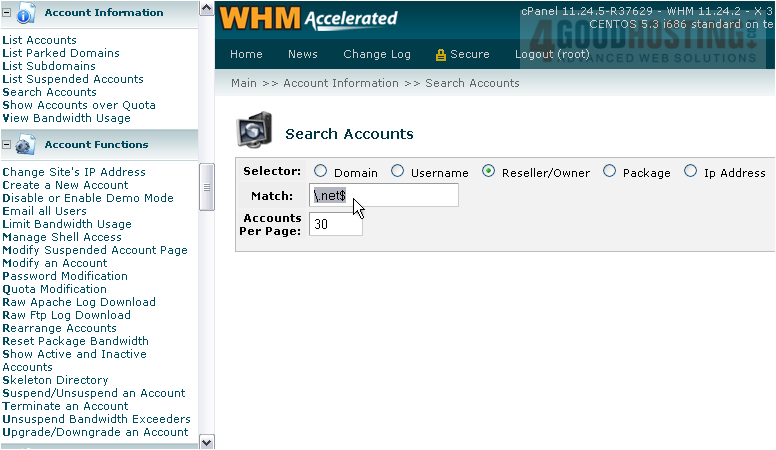Collapse the Account Functions section

[x=7, y=145]
